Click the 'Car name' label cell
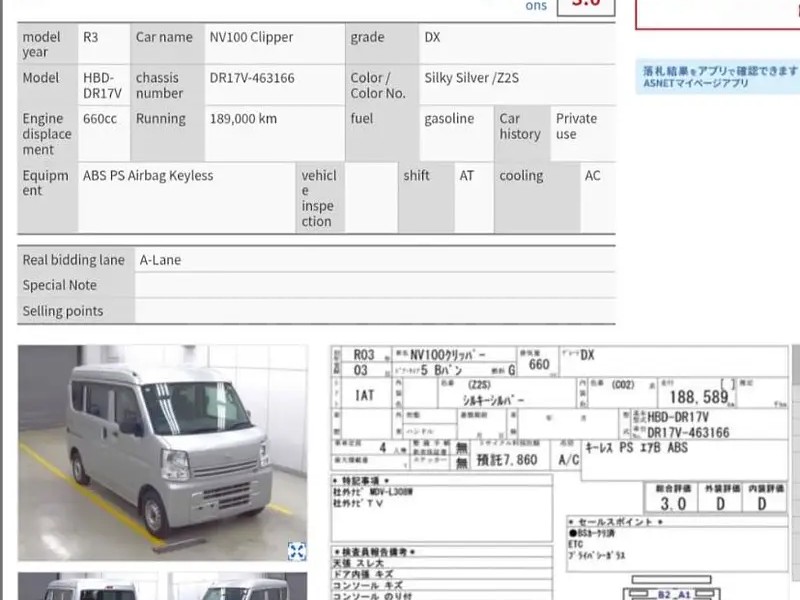This screenshot has height=600, width=800. click(167, 44)
